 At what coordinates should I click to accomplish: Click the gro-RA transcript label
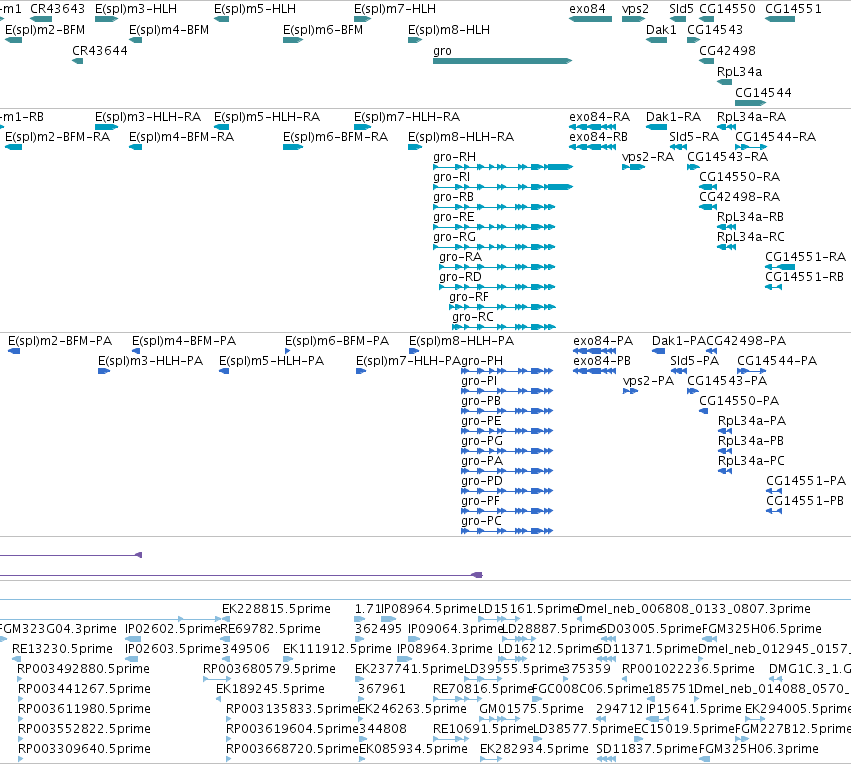(460, 257)
